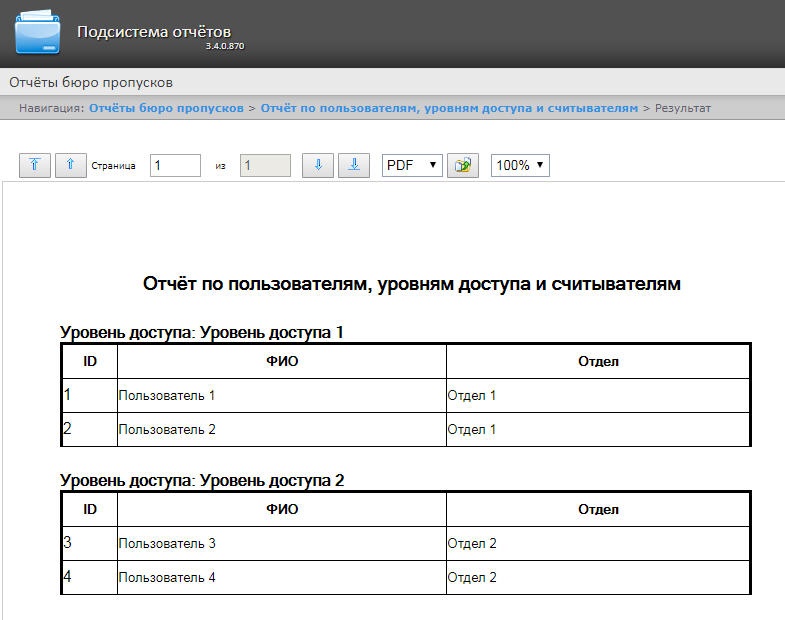Open the PDF export format dropdown
The image size is (785, 620).
coord(412,165)
